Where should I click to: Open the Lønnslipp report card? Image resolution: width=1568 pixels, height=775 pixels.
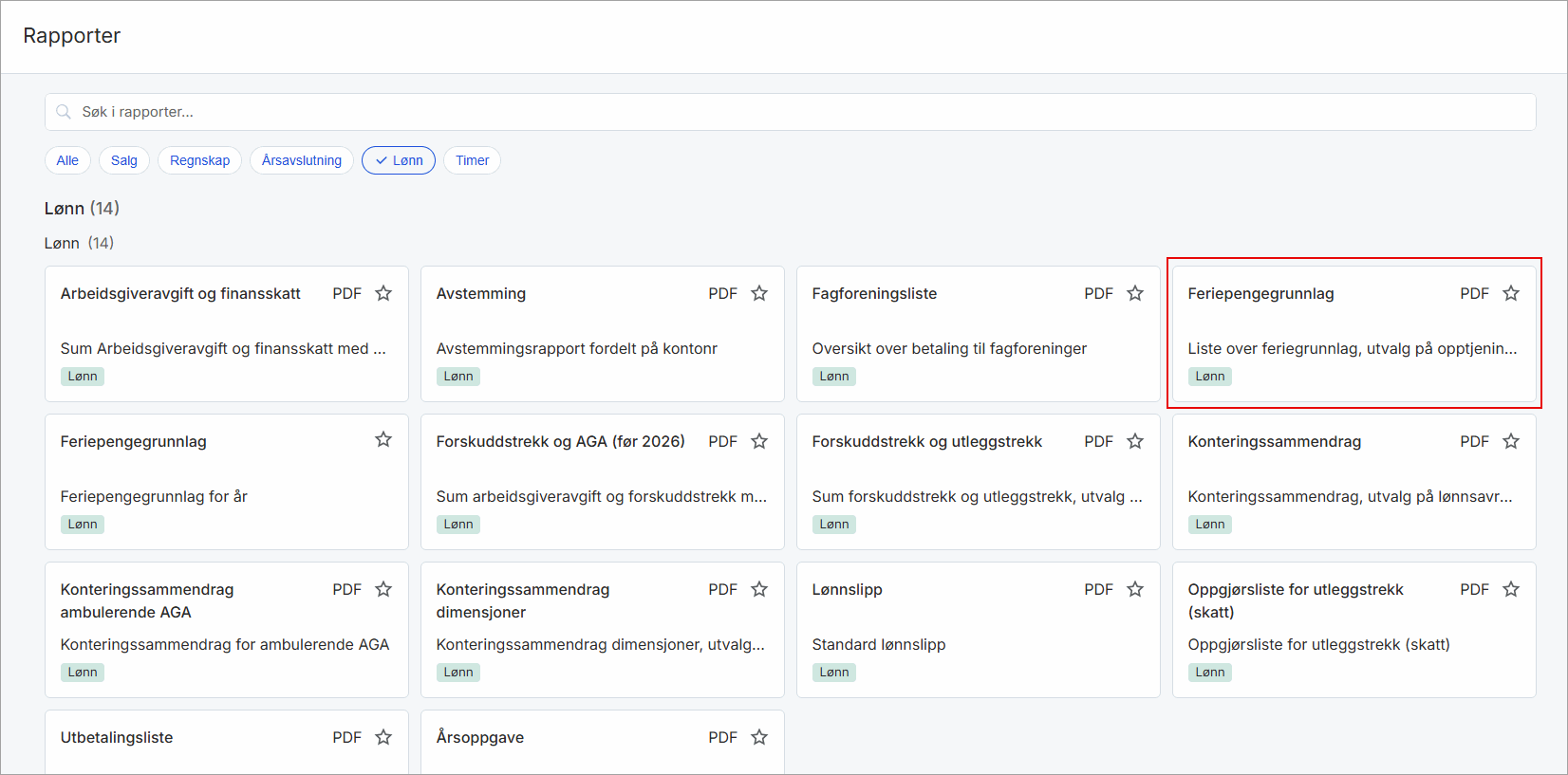coord(979,630)
